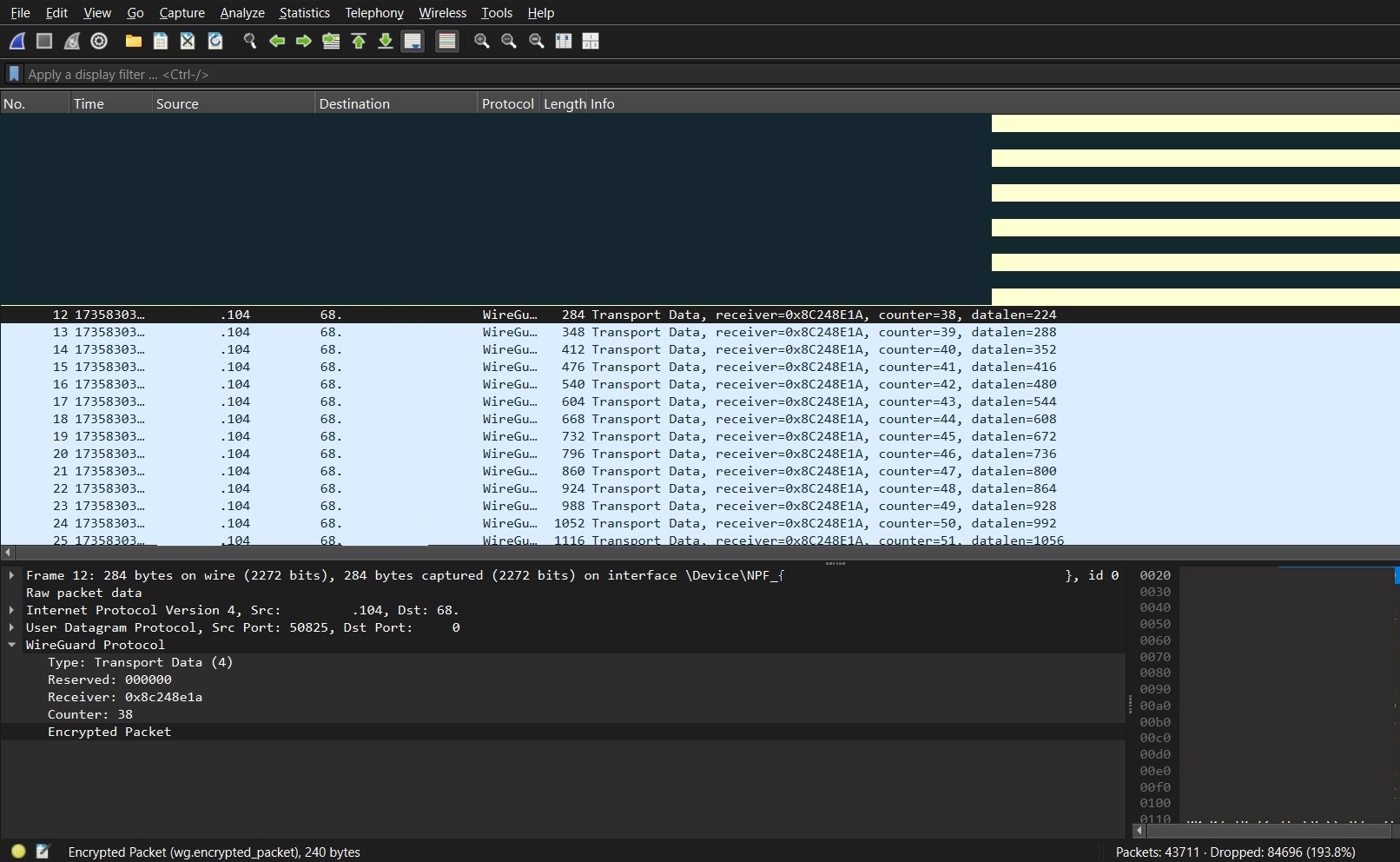Collapse the WireGuard Protocol tree
Viewport: 1400px width, 862px height.
pos(11,645)
